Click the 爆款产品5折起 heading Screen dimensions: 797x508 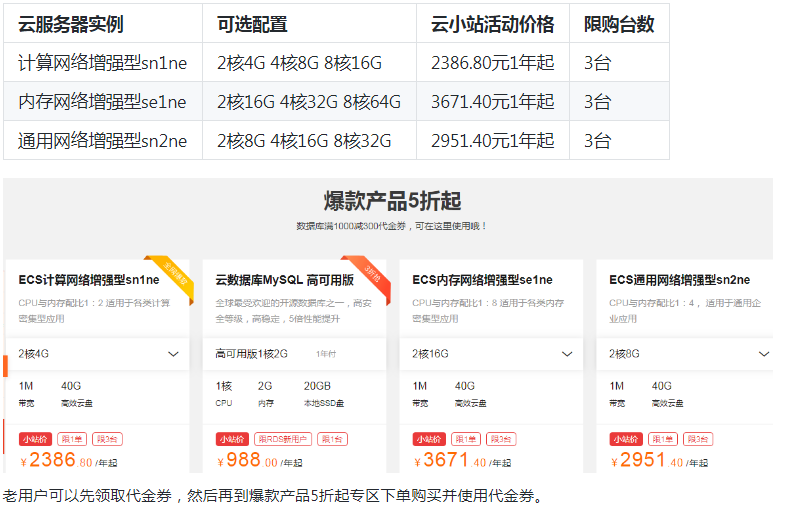(392, 201)
